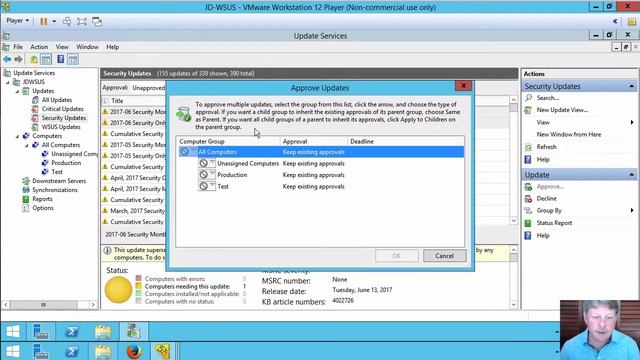
Task: Click the Forward arrow in the toolbar
Action: [x=18, y=60]
